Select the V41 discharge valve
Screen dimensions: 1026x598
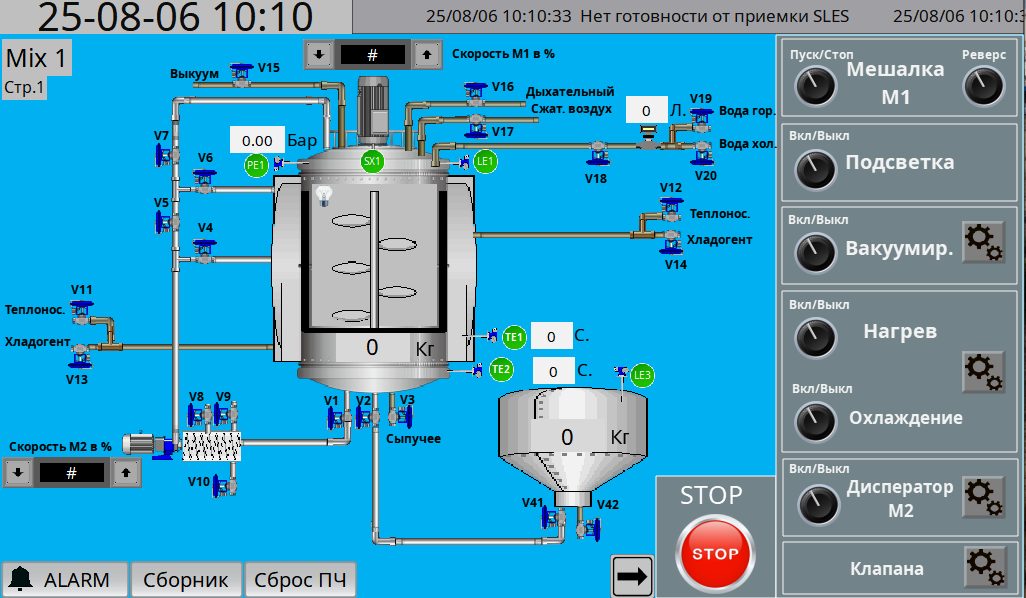(549, 517)
